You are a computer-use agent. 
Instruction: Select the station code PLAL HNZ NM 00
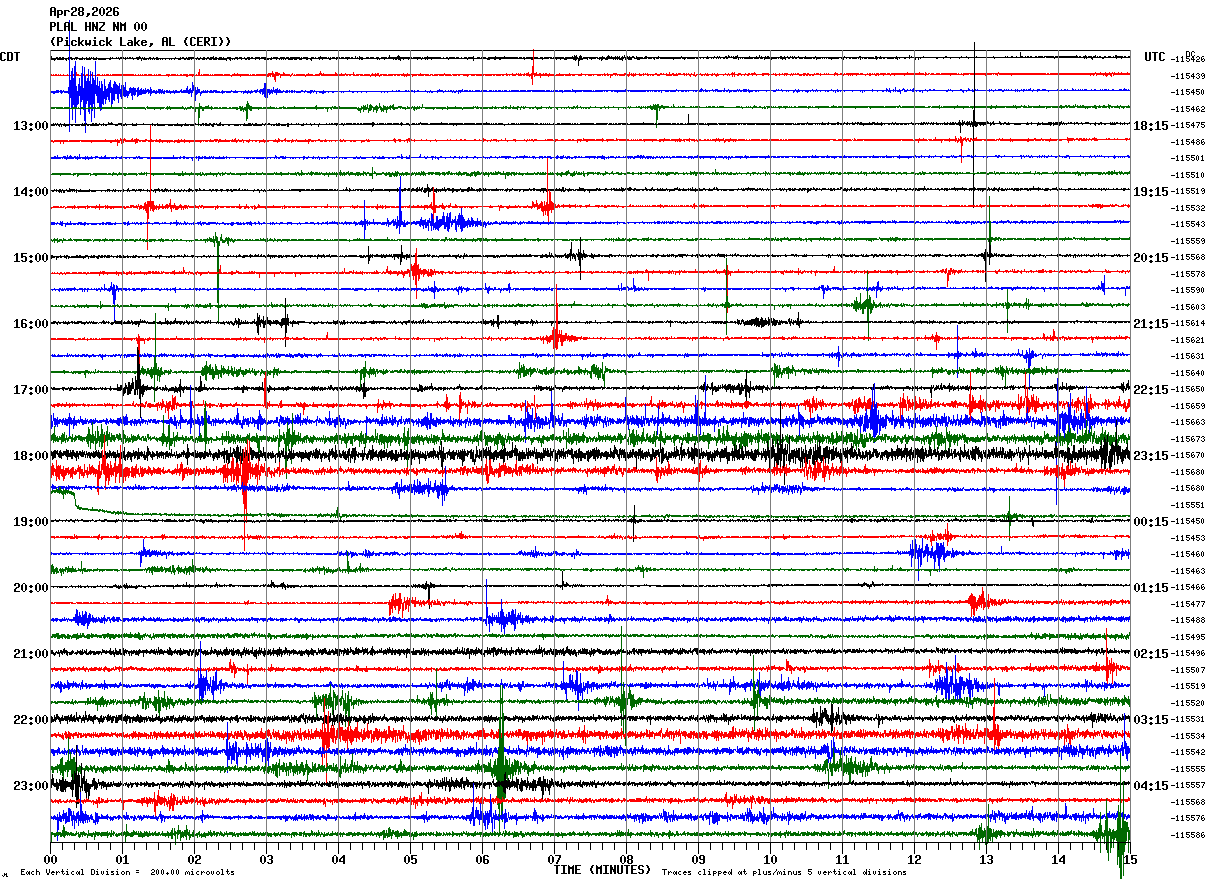pyautogui.click(x=98, y=27)
